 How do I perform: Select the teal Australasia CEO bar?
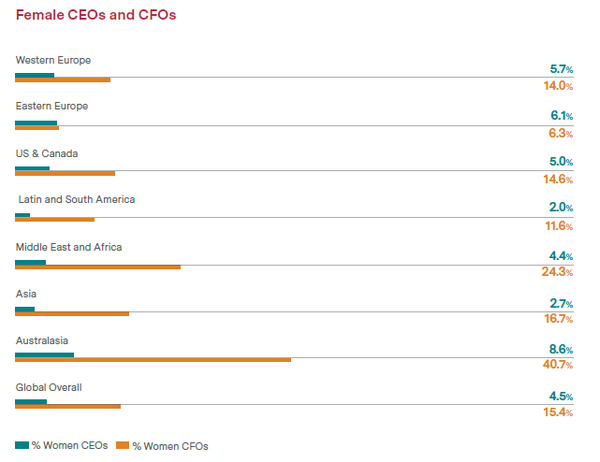[44, 353]
